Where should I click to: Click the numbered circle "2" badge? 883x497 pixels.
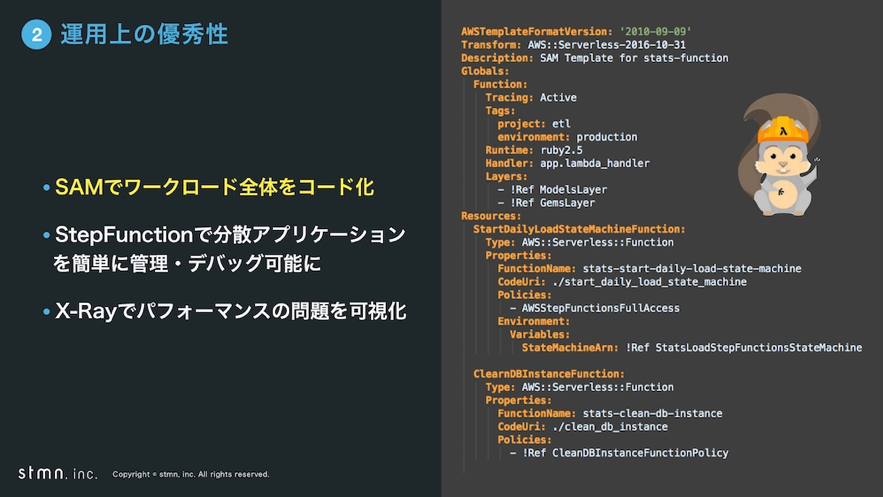(x=37, y=35)
